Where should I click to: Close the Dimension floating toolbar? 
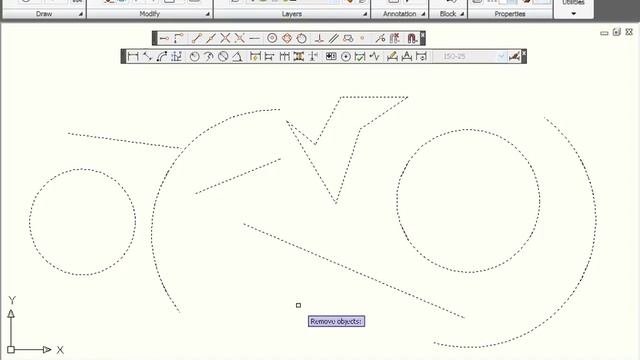click(x=524, y=53)
